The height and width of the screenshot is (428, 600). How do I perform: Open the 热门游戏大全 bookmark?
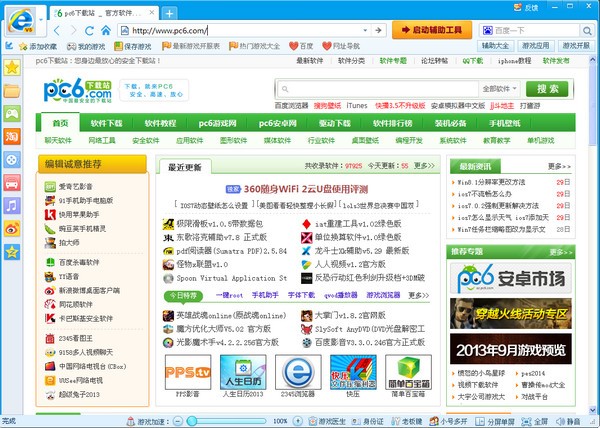[254, 46]
